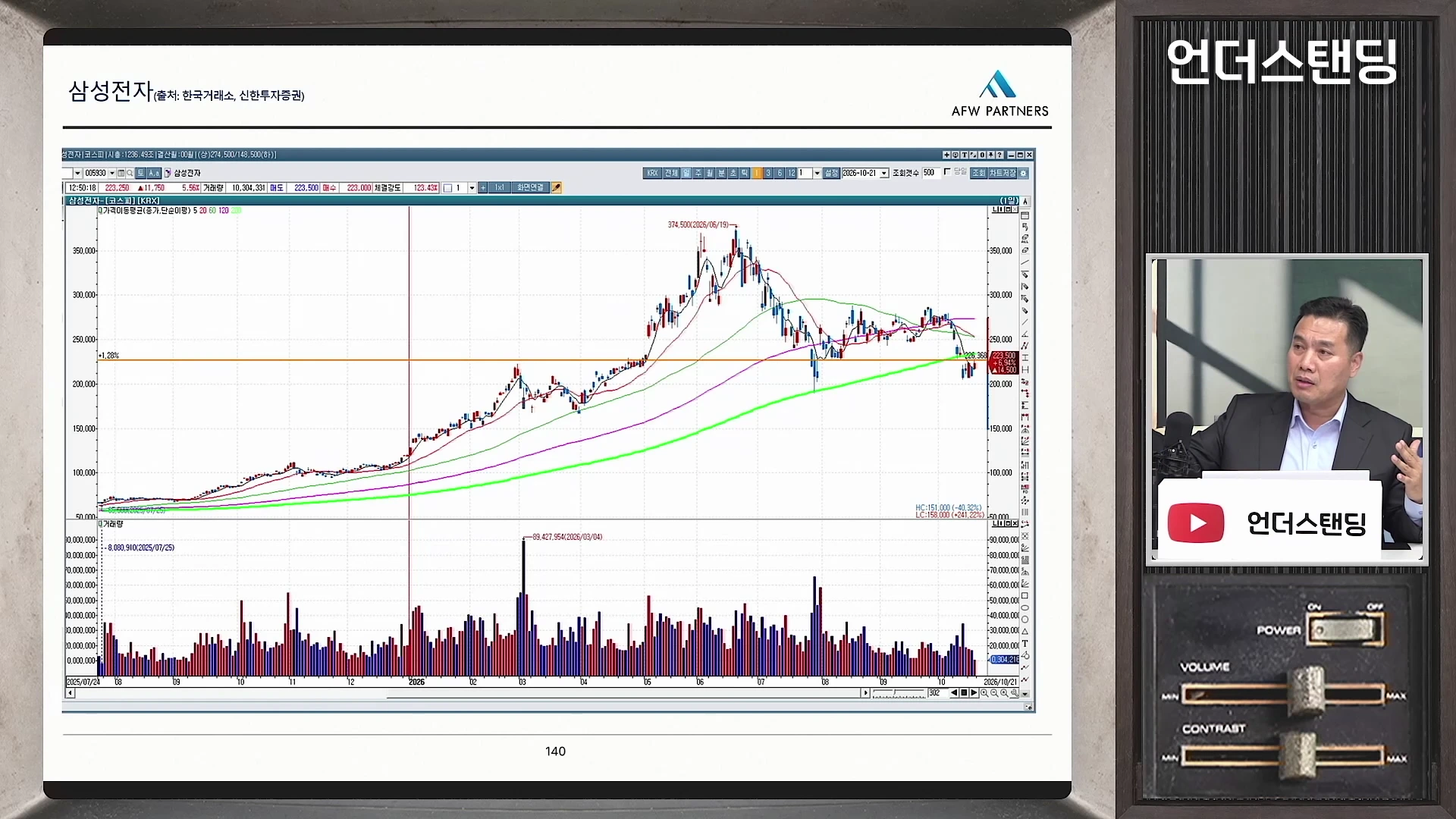Open the 2026-10-21 date dropdown
Image resolution: width=1456 pixels, height=819 pixels.
(x=884, y=173)
